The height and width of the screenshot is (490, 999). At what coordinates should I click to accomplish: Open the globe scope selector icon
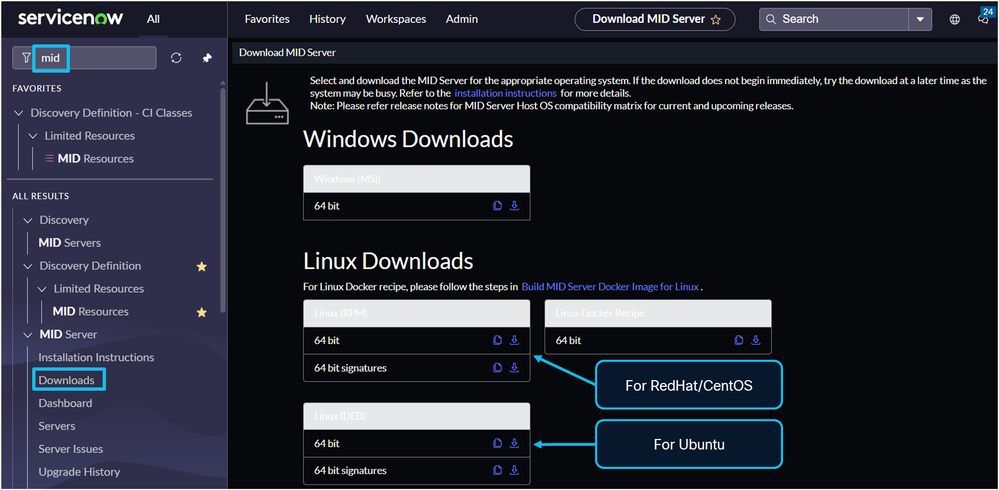954,20
